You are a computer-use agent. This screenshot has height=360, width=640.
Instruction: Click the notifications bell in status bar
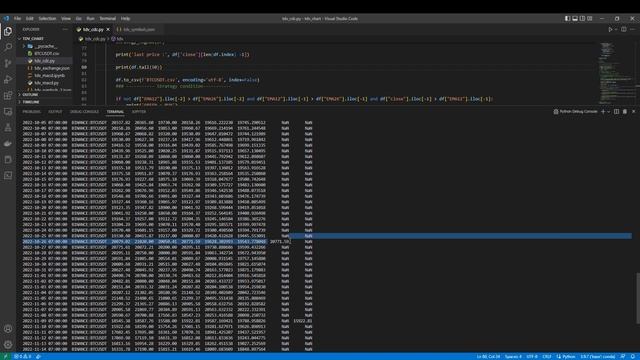pos(633,356)
